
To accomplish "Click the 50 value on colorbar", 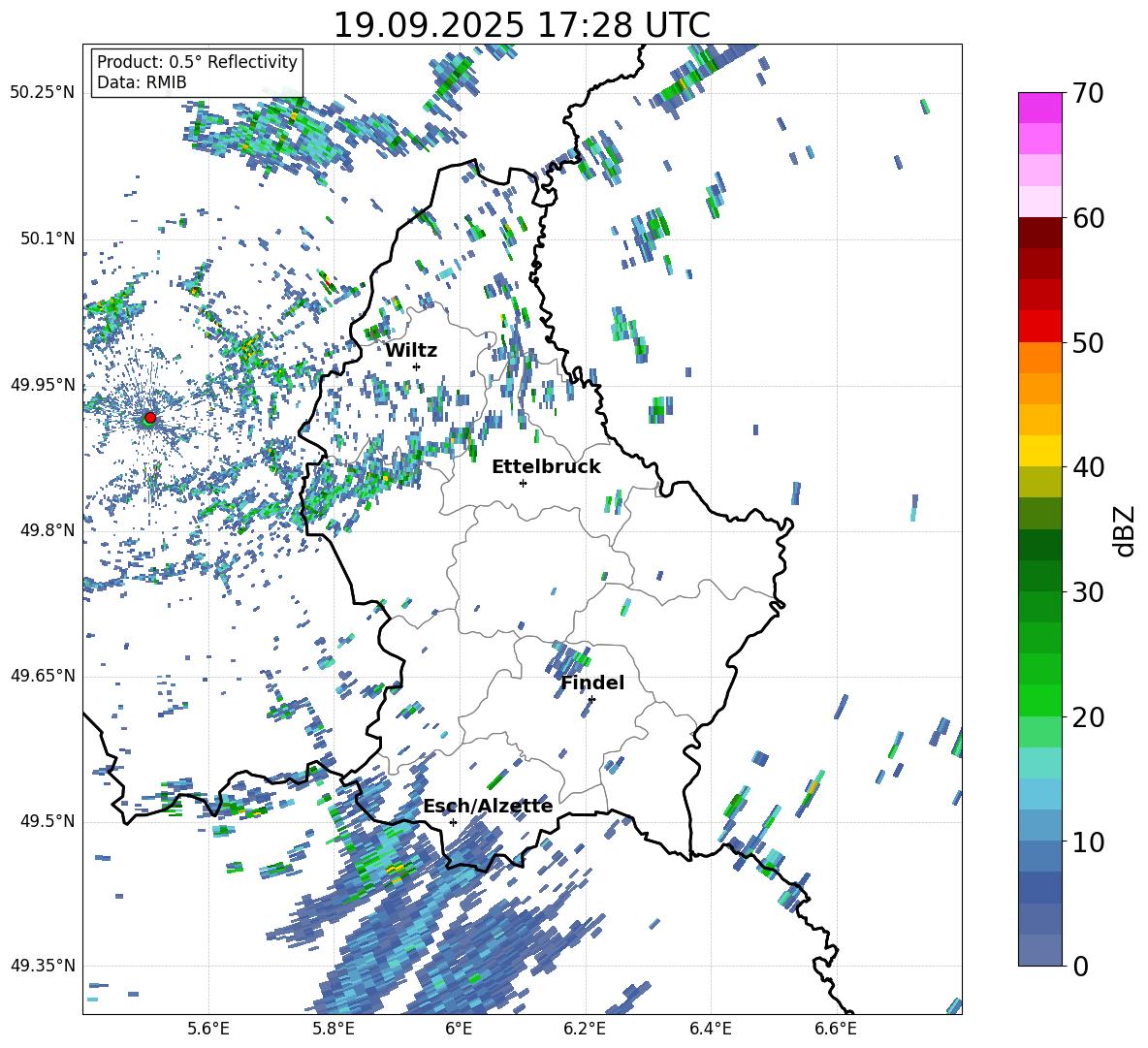I will click(x=1088, y=342).
